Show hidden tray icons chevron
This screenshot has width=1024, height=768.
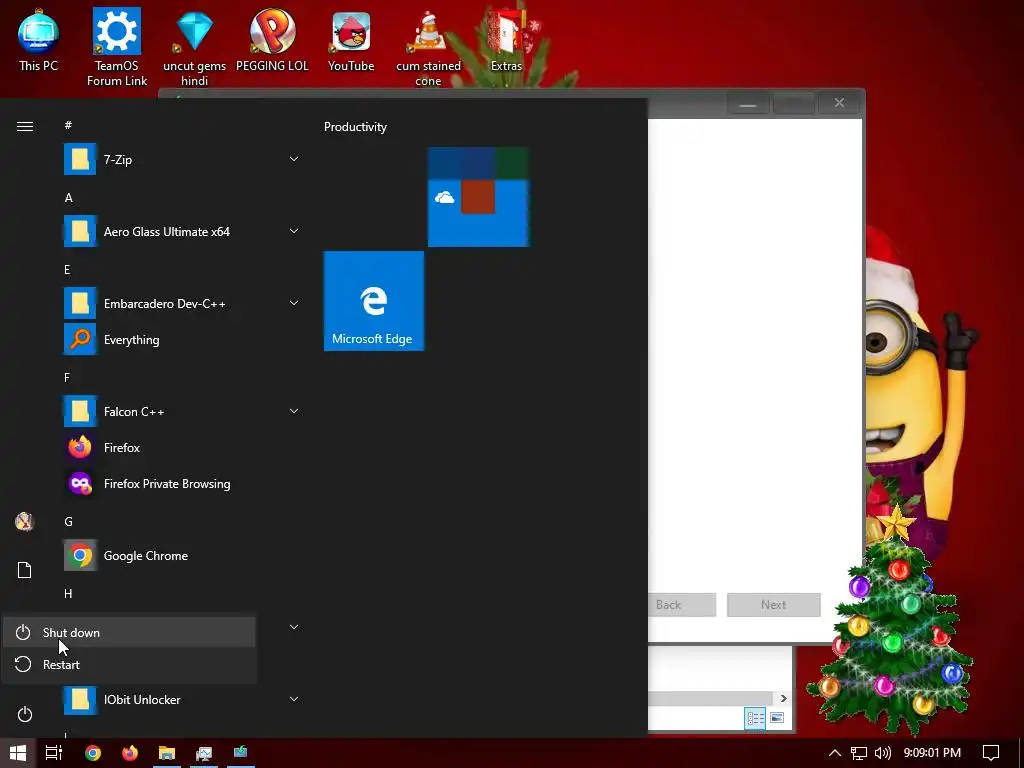pyautogui.click(x=835, y=753)
